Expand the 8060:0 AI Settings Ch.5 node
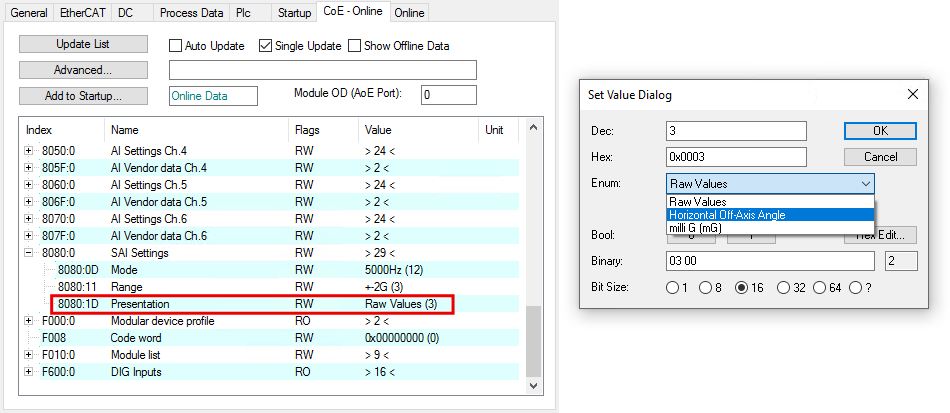The height and width of the screenshot is (413, 950). coord(28,185)
